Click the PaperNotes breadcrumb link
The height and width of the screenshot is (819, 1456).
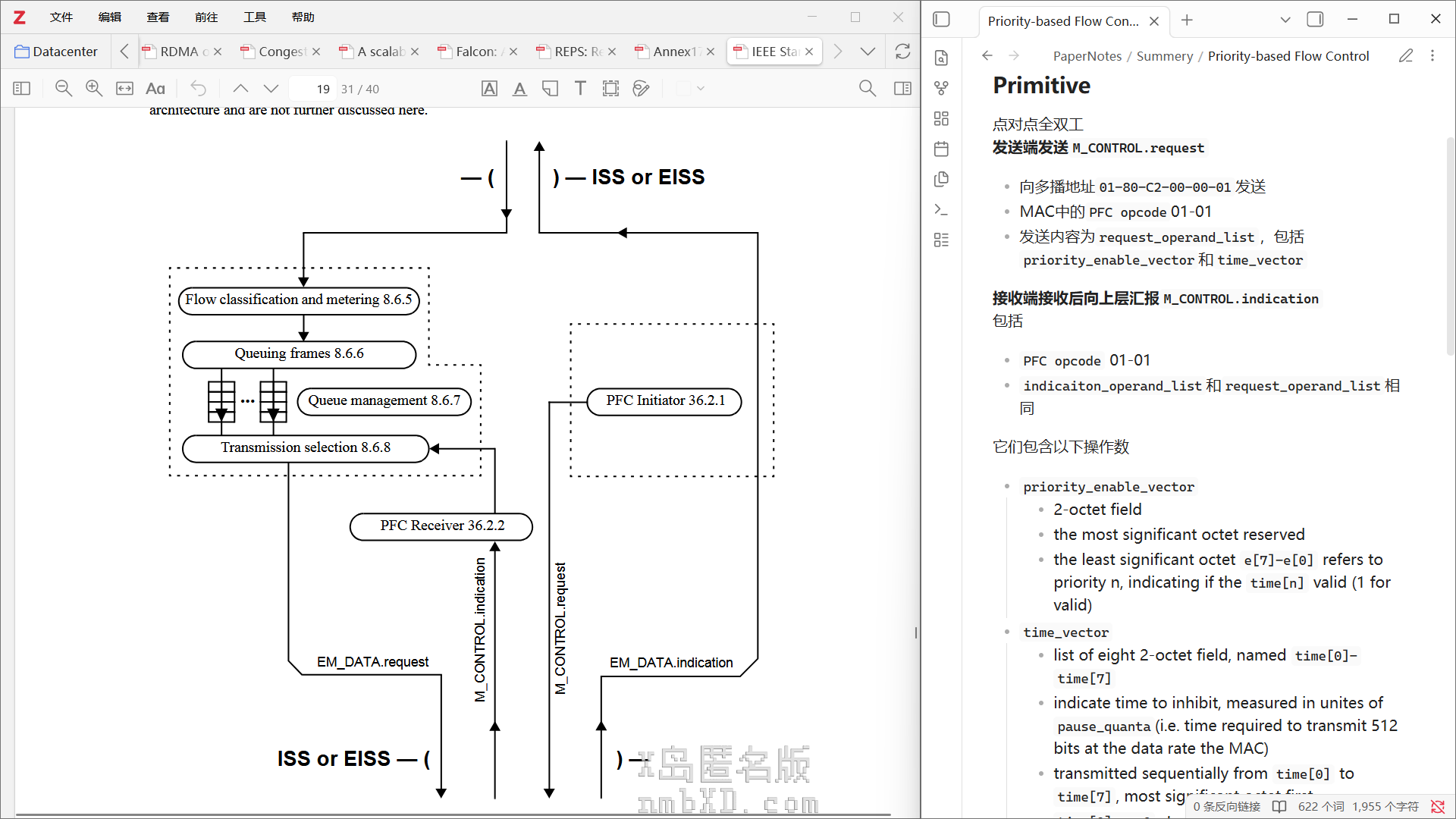pyautogui.click(x=1087, y=56)
